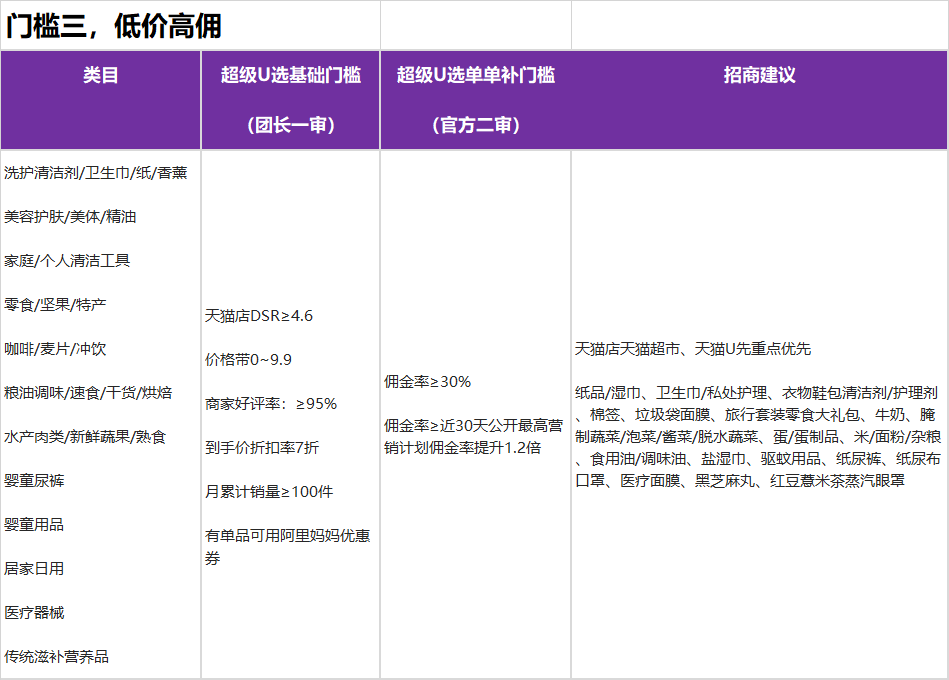
Task: Select the 美容护肤/美体/精油 category
Action: (70, 217)
